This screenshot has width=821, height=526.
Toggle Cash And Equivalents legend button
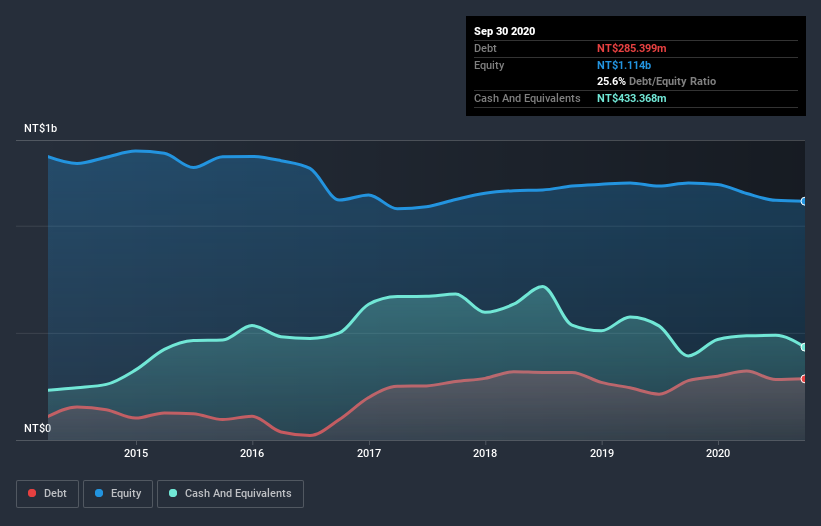point(230,494)
